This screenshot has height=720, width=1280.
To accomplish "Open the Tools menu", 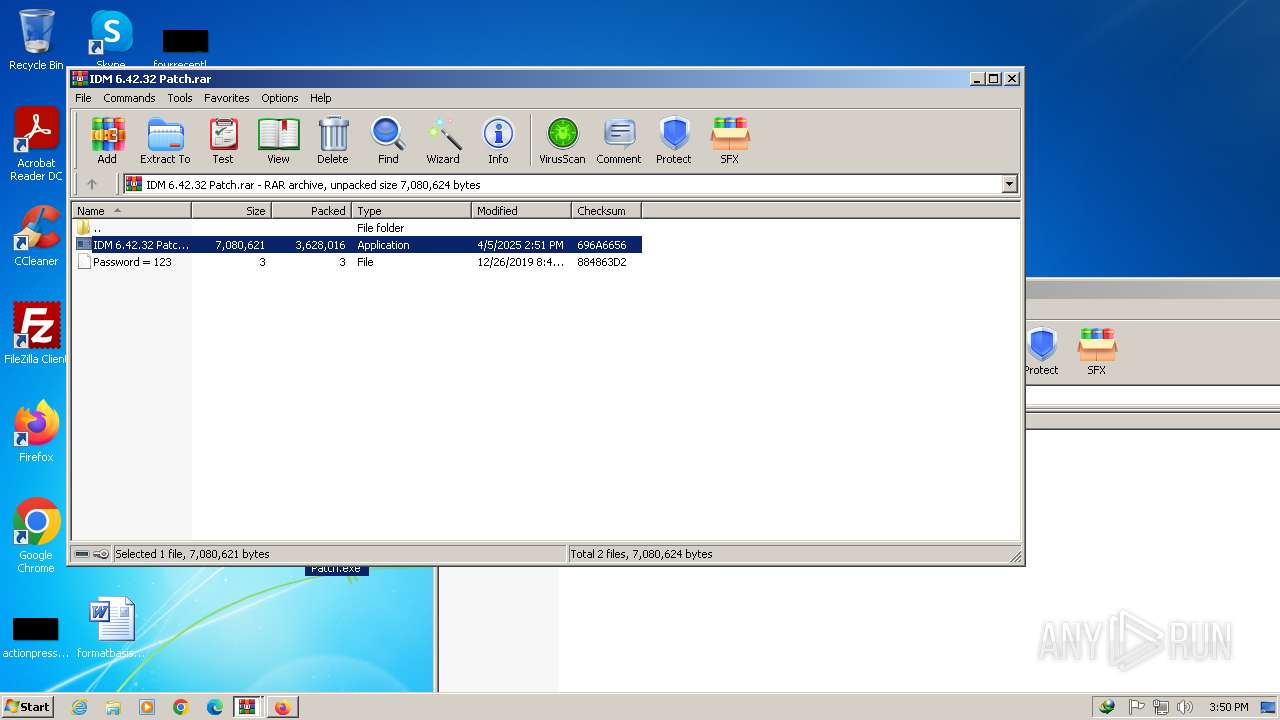I will (180, 98).
